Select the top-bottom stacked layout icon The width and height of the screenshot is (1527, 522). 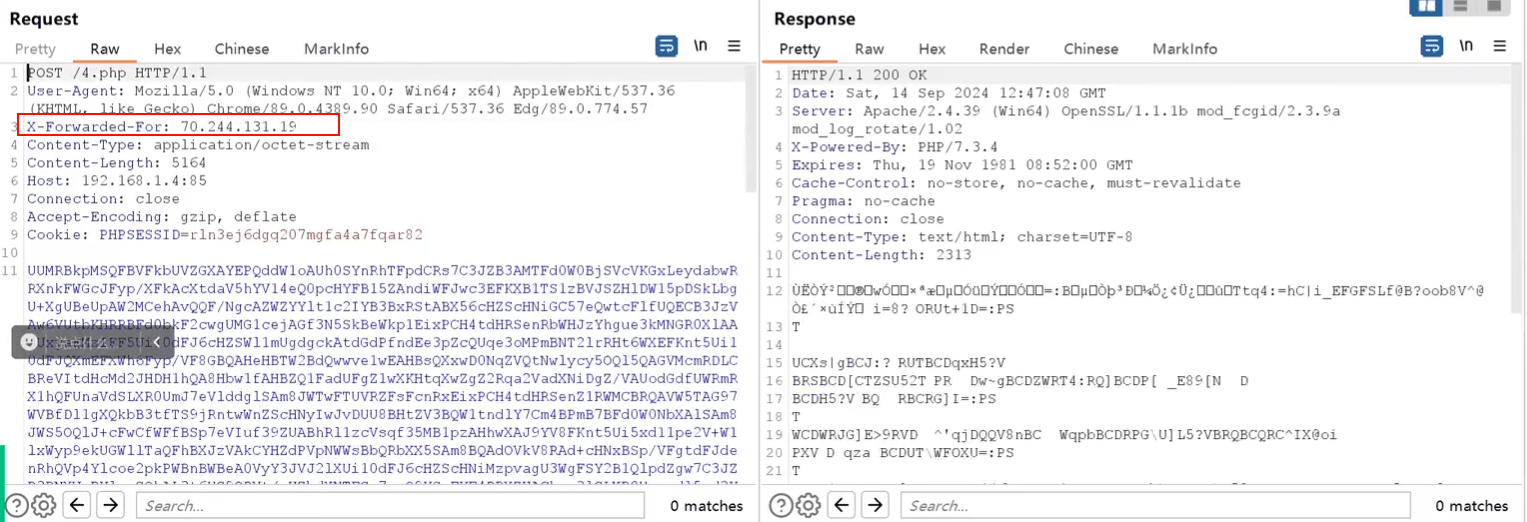[1461, 6]
